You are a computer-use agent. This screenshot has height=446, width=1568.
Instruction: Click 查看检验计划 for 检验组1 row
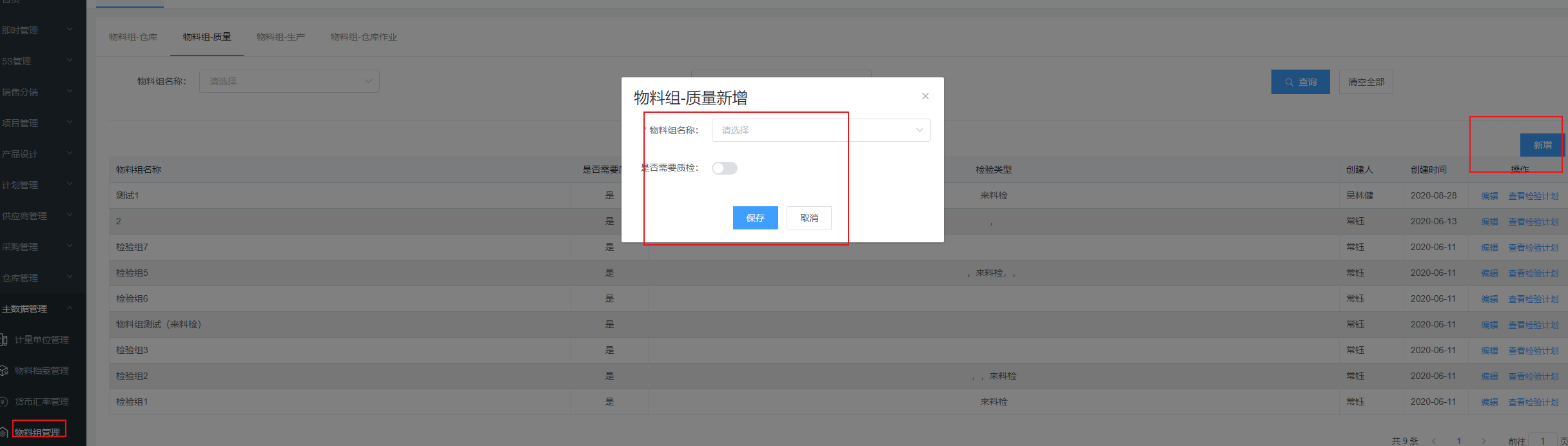[x=1533, y=402]
